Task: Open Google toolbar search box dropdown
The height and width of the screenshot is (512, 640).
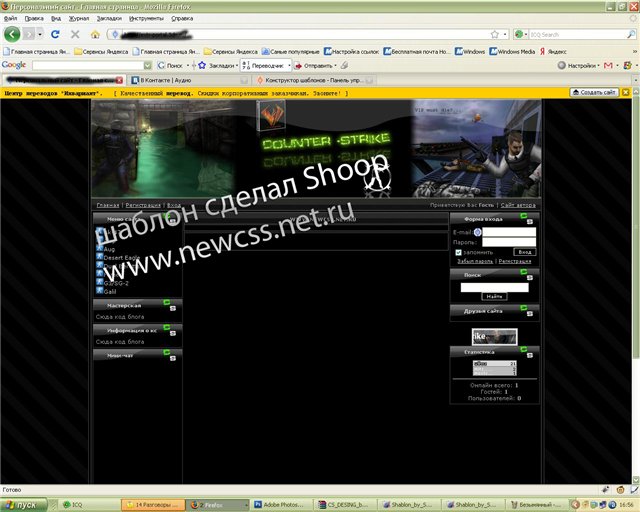Action: point(148,65)
